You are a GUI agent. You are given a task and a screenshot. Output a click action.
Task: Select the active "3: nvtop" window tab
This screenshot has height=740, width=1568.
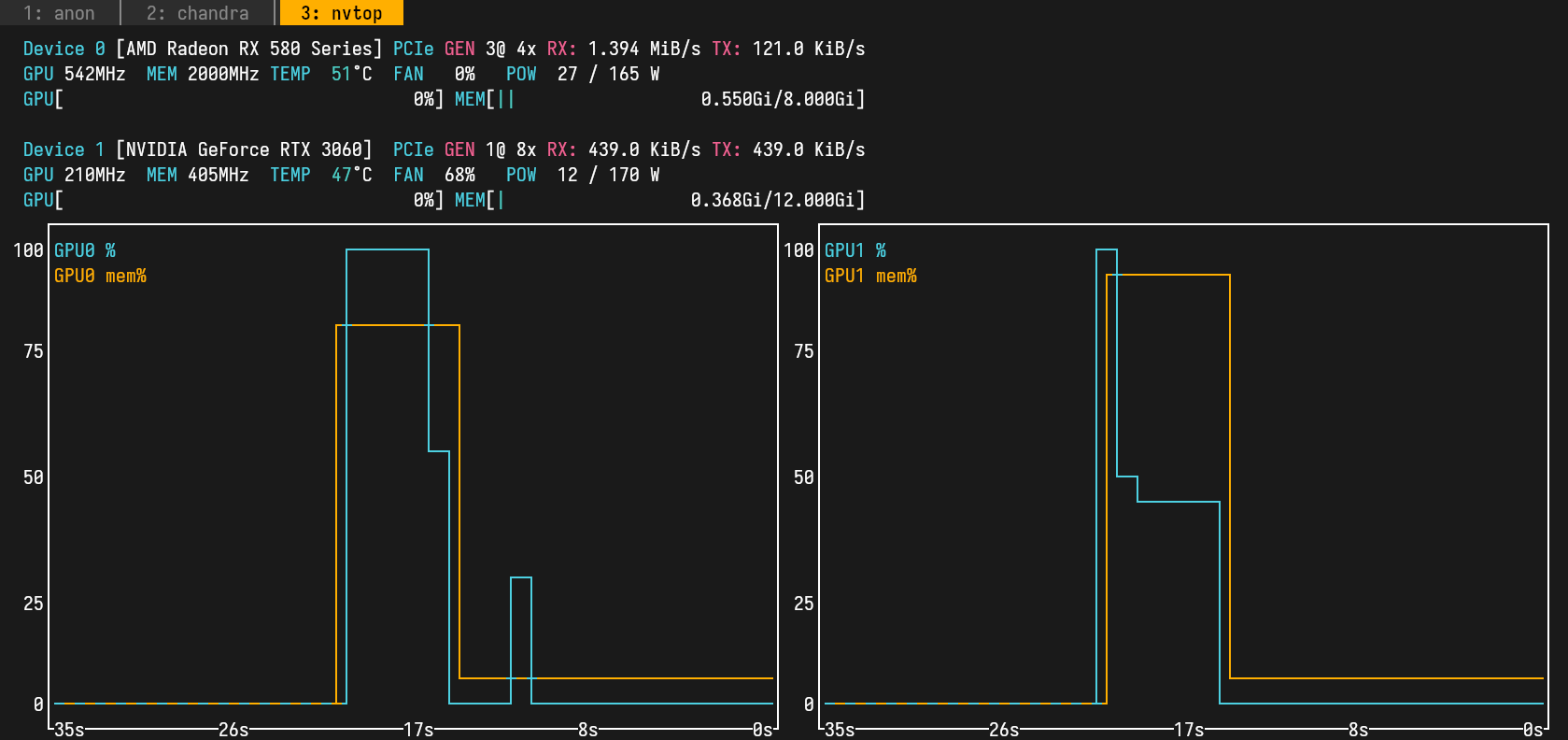pyautogui.click(x=341, y=13)
